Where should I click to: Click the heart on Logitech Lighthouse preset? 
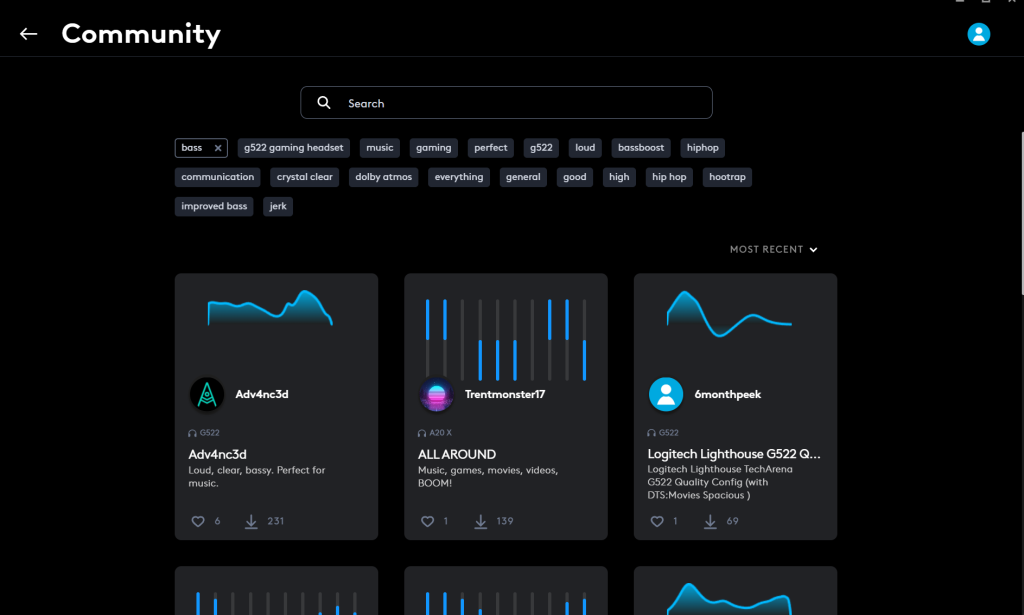[657, 522]
